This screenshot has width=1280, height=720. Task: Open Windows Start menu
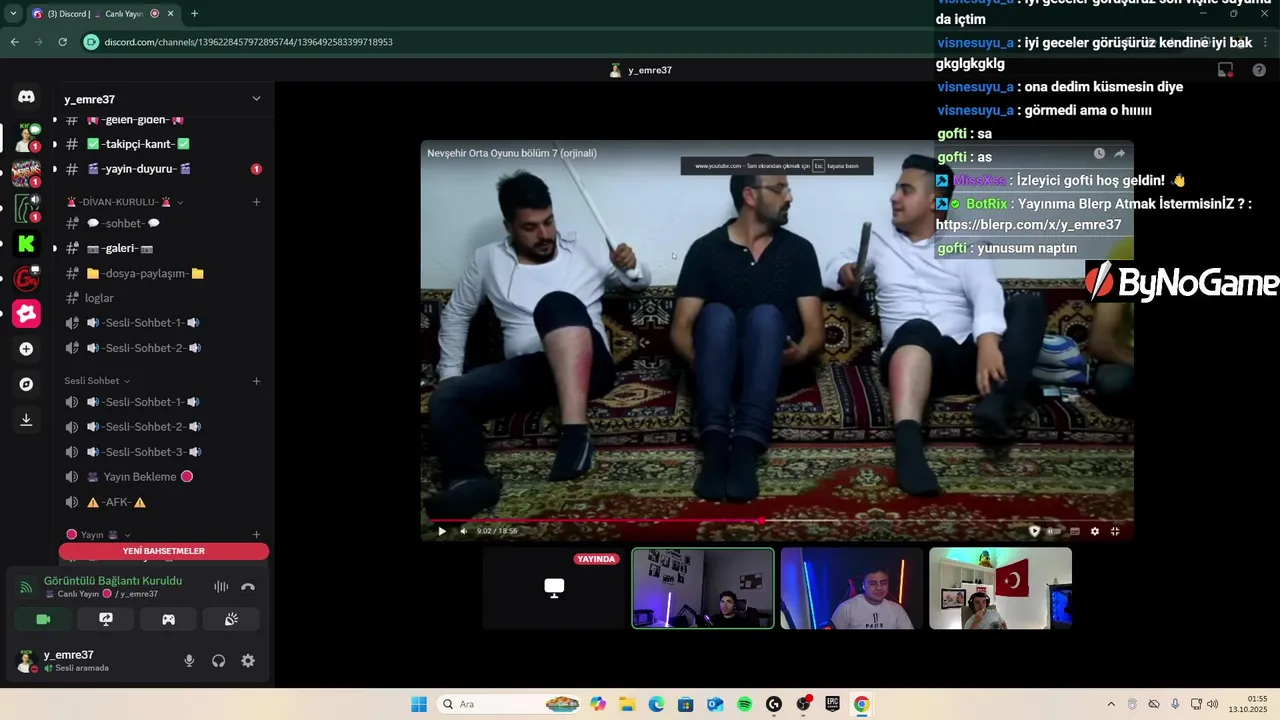tap(419, 704)
